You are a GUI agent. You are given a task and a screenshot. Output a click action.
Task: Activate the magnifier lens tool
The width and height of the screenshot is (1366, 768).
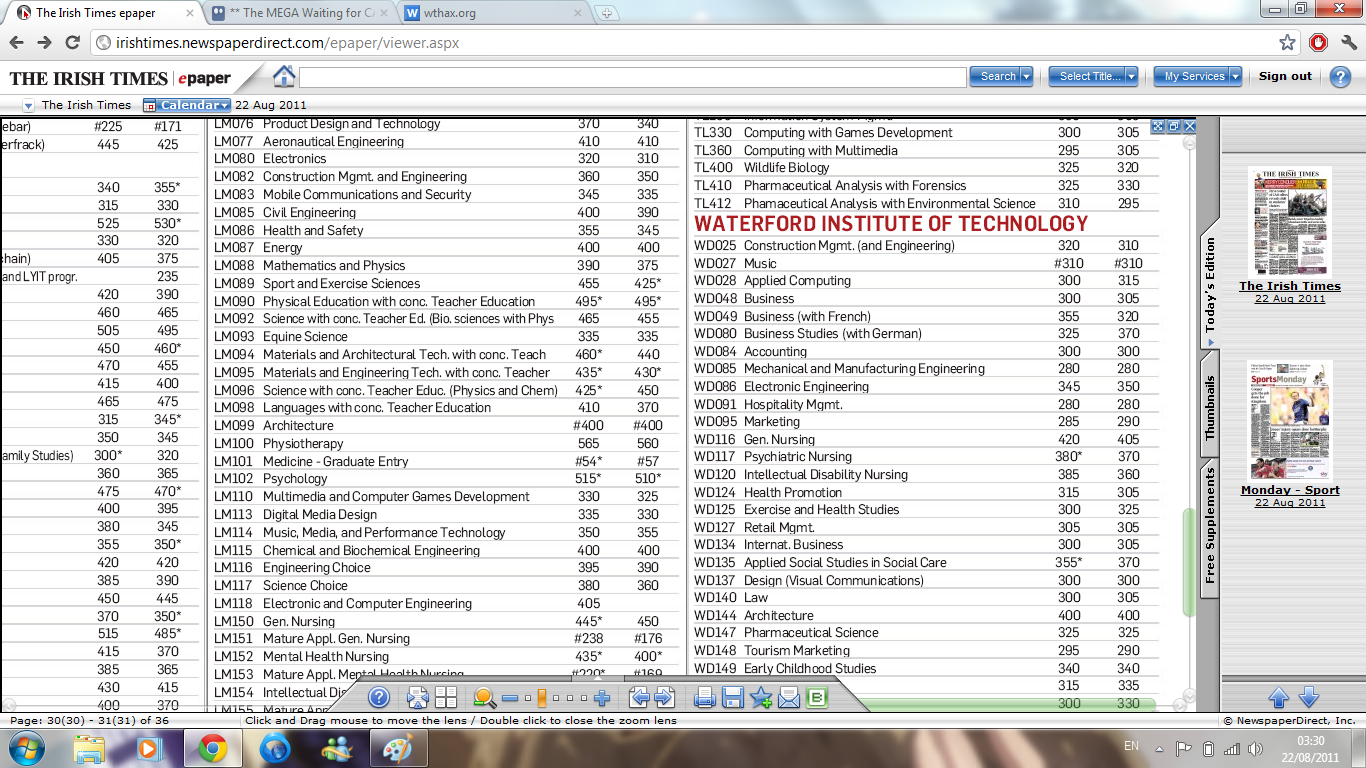(x=484, y=698)
